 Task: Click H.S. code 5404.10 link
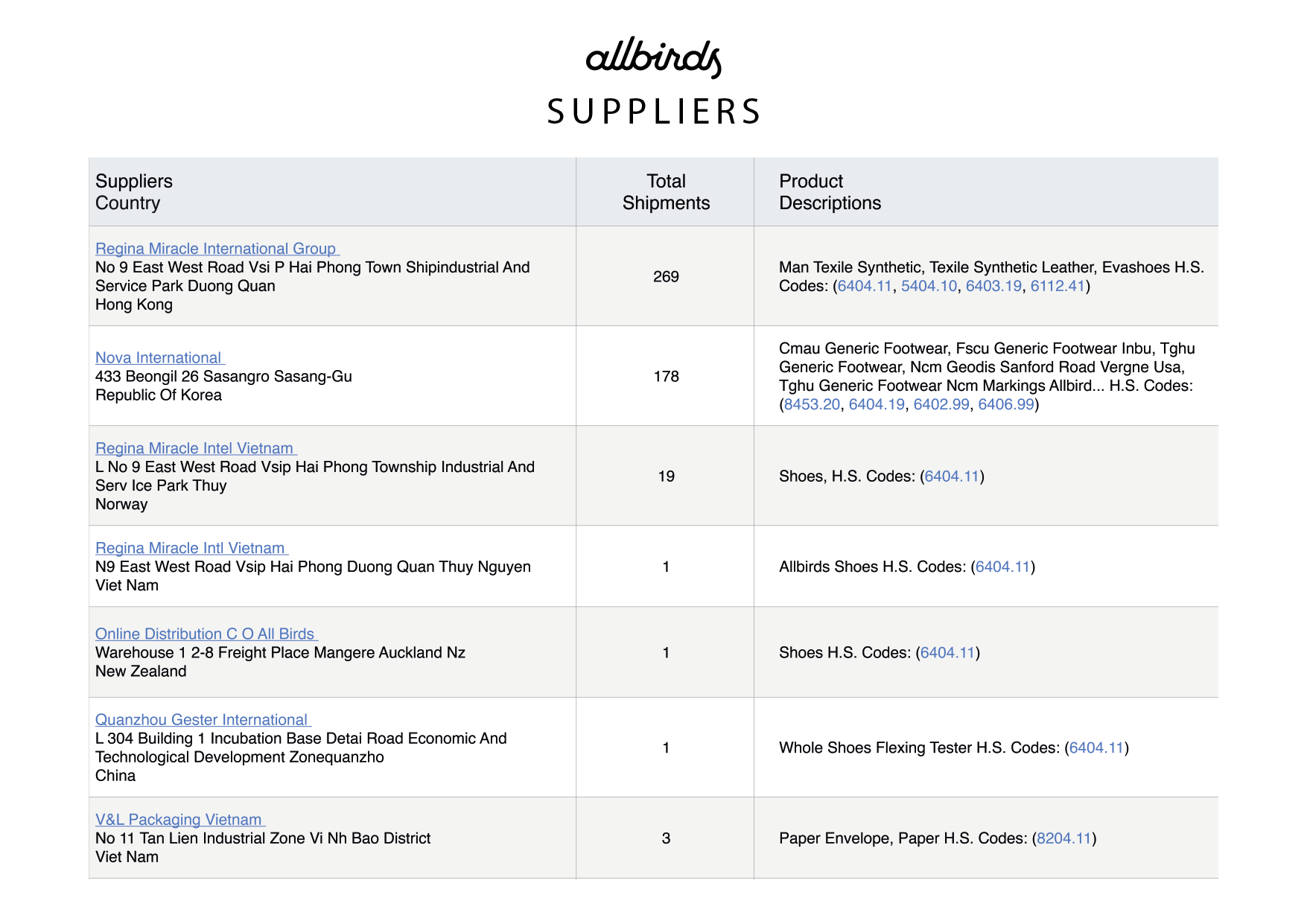929,286
